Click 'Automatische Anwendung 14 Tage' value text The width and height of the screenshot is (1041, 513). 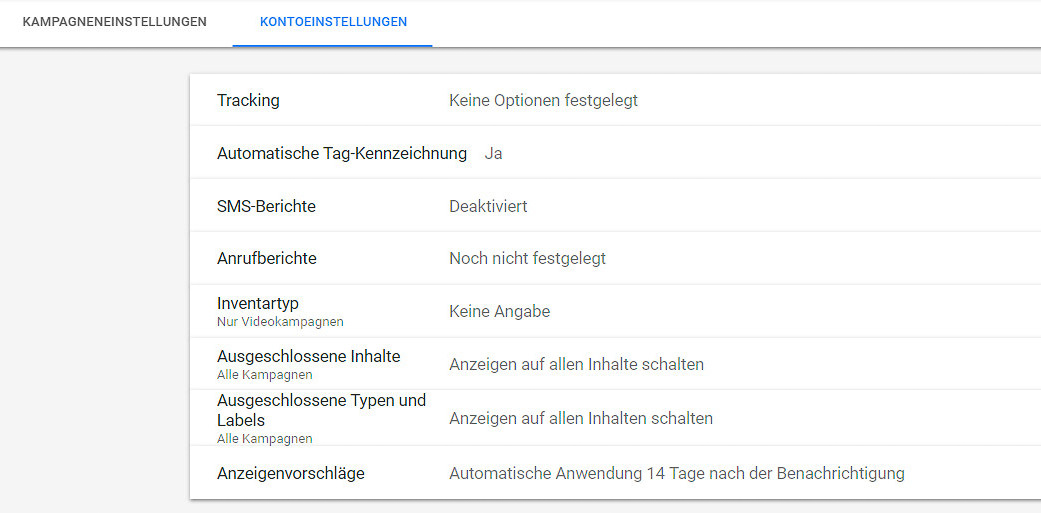click(x=676, y=473)
